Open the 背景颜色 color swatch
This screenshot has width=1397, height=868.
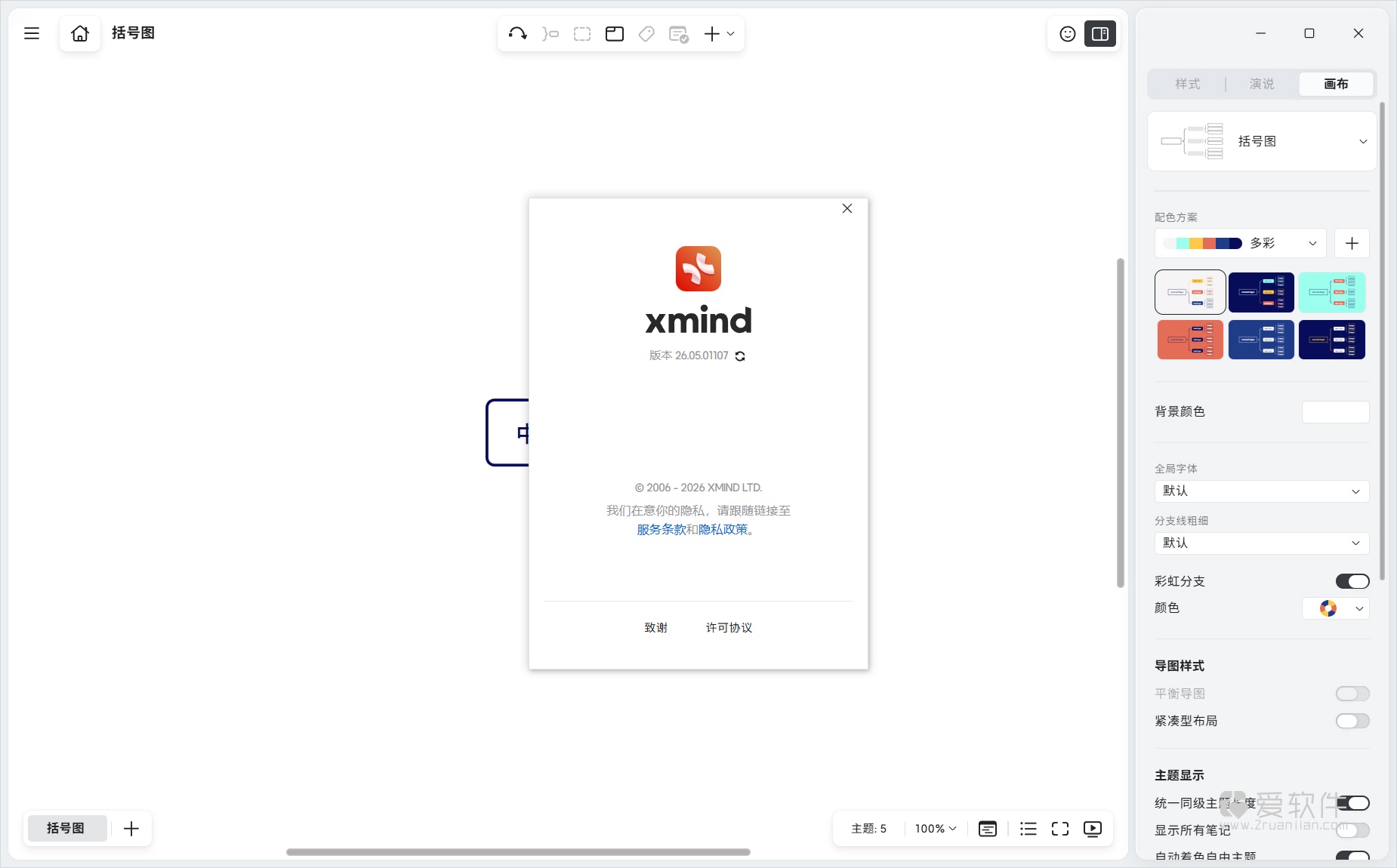tap(1335, 412)
